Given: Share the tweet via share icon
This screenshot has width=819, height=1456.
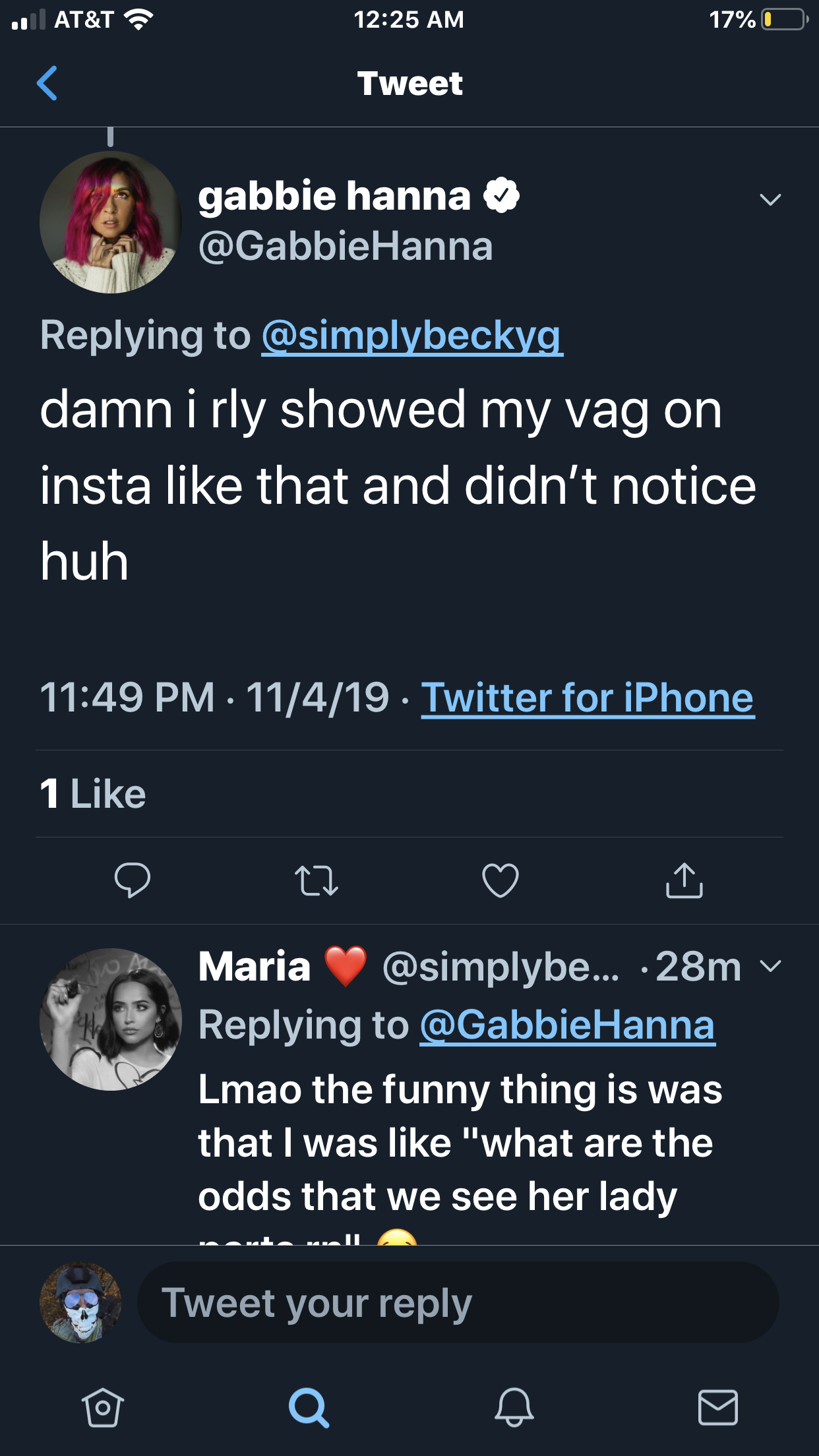Looking at the screenshot, I should [x=684, y=881].
